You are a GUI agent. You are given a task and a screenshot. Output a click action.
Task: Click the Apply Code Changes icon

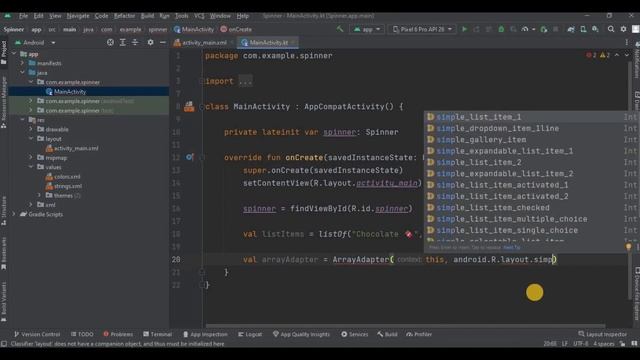click(489, 29)
